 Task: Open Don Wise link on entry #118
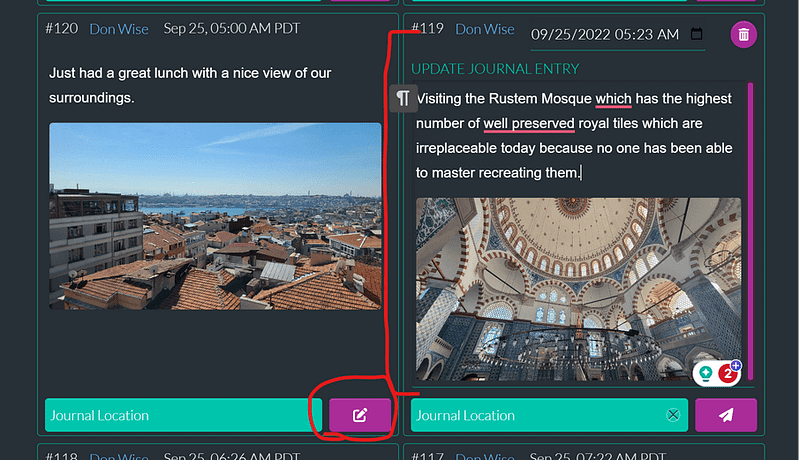pyautogui.click(x=119, y=455)
